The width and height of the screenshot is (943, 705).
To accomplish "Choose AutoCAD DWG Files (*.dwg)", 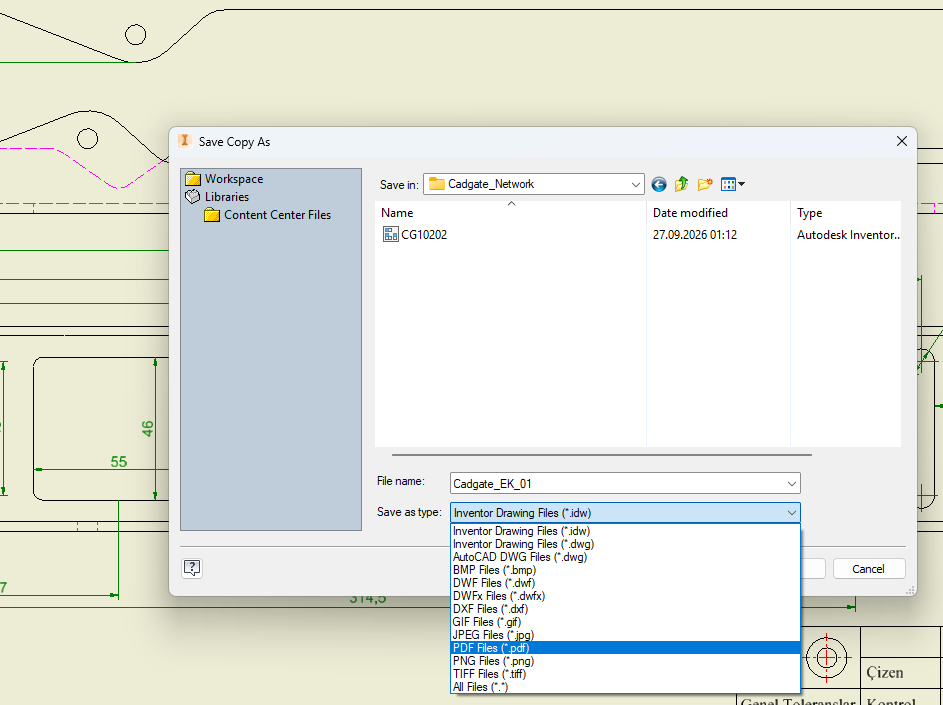I will click(x=625, y=557).
